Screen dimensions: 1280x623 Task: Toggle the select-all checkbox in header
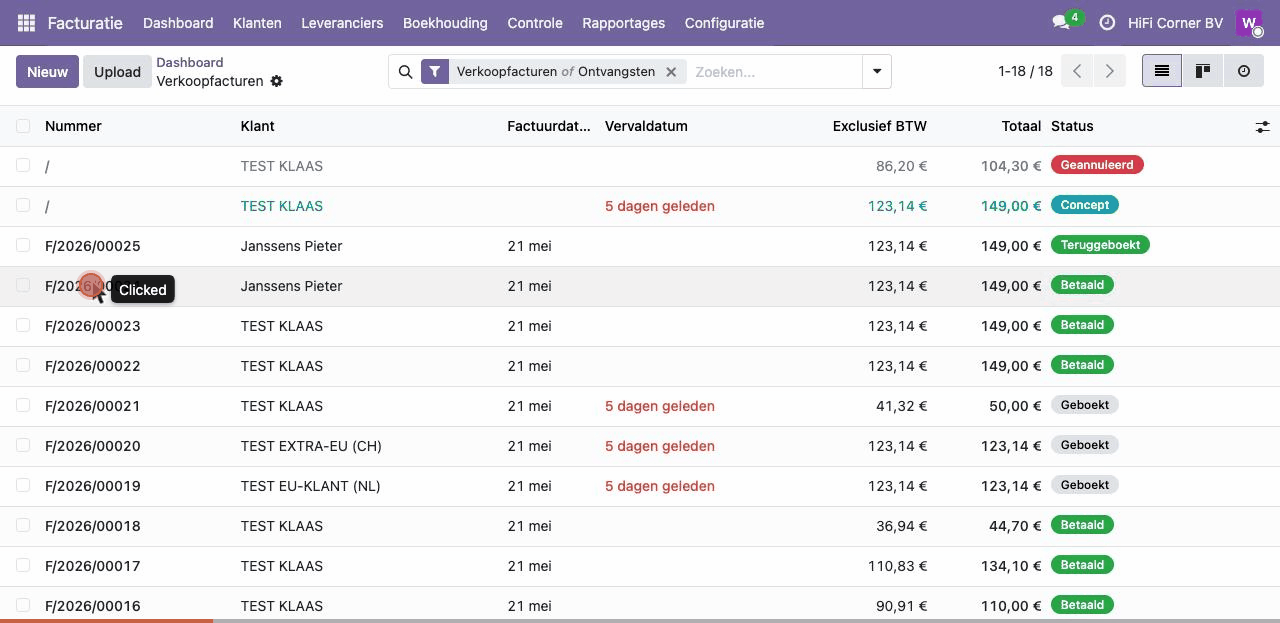23,126
